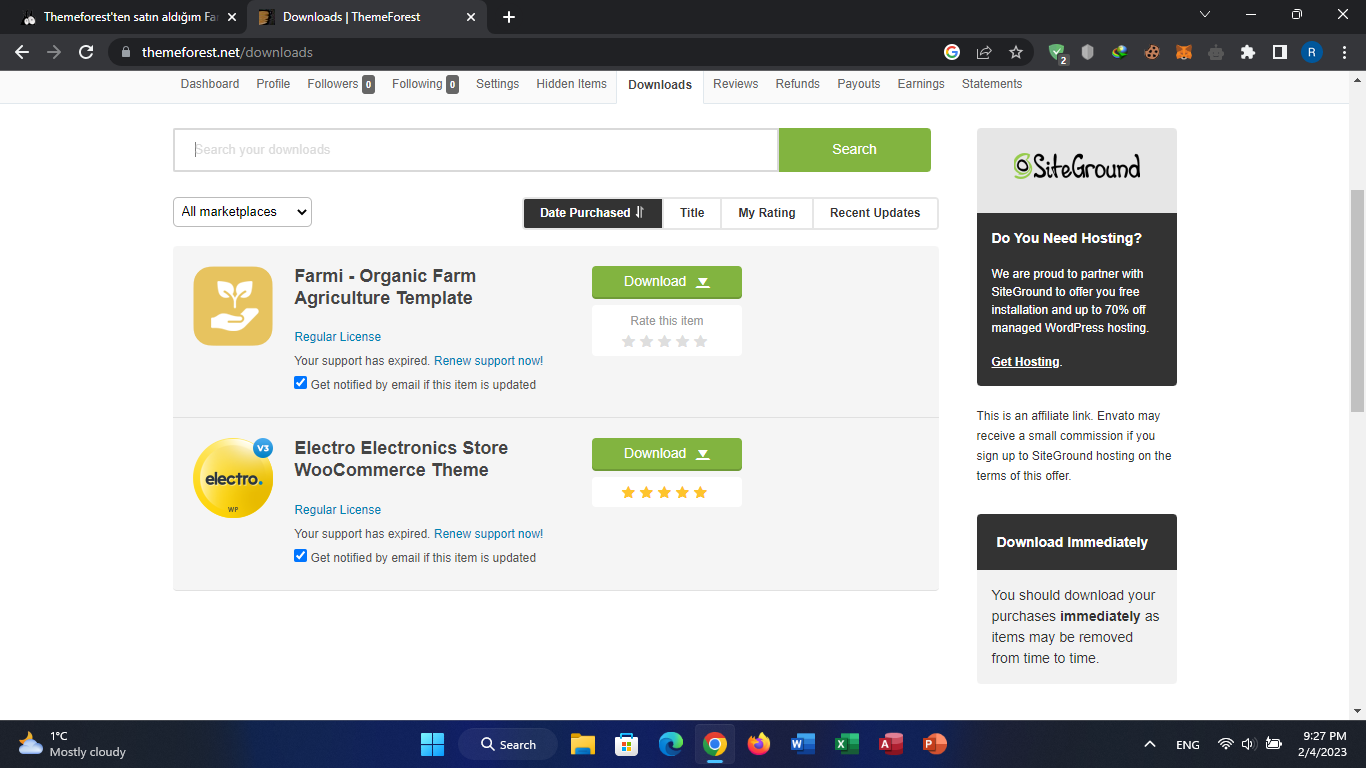Open the cookie extension icon
The height and width of the screenshot is (768, 1366).
(x=1152, y=52)
